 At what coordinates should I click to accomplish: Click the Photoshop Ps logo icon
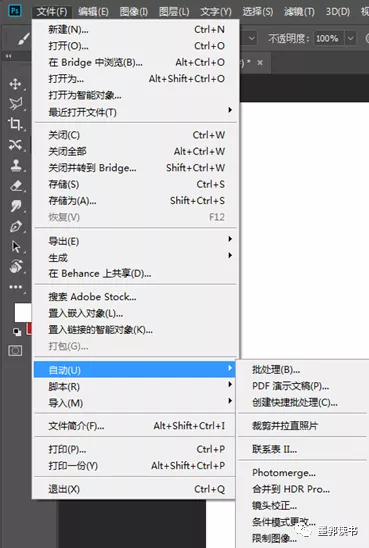tap(15, 10)
